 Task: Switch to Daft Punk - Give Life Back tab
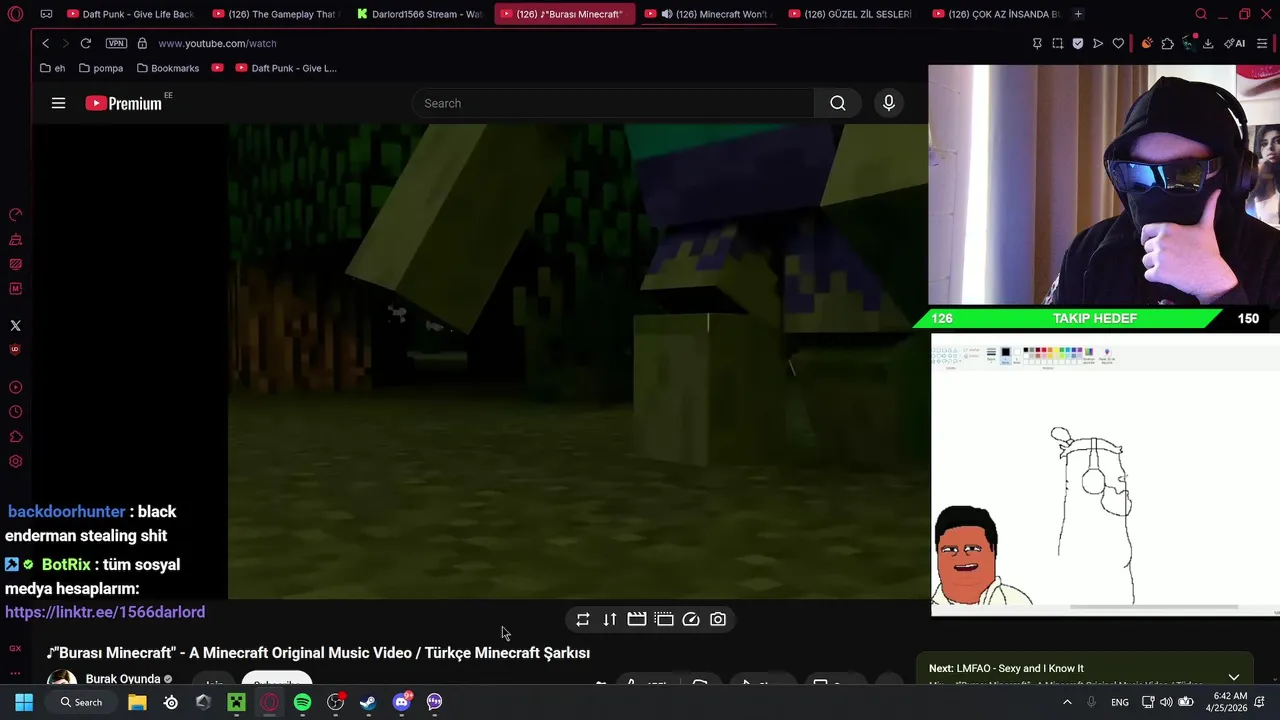click(130, 14)
